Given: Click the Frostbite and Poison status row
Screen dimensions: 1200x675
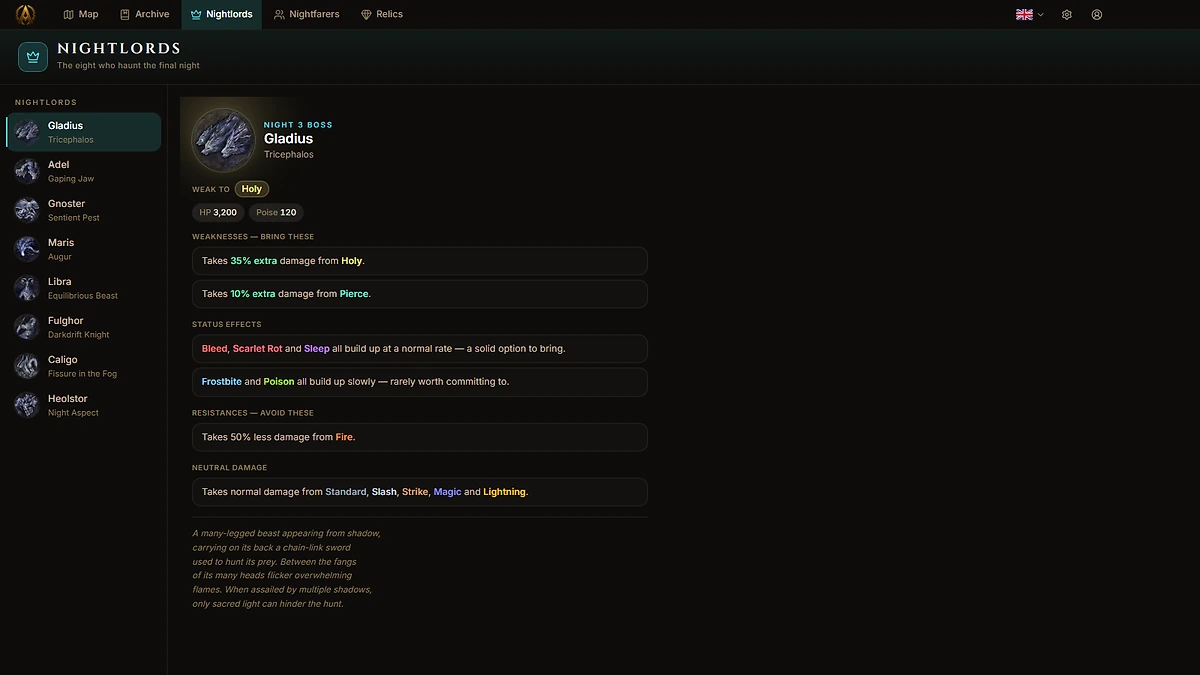Looking at the screenshot, I should [420, 382].
